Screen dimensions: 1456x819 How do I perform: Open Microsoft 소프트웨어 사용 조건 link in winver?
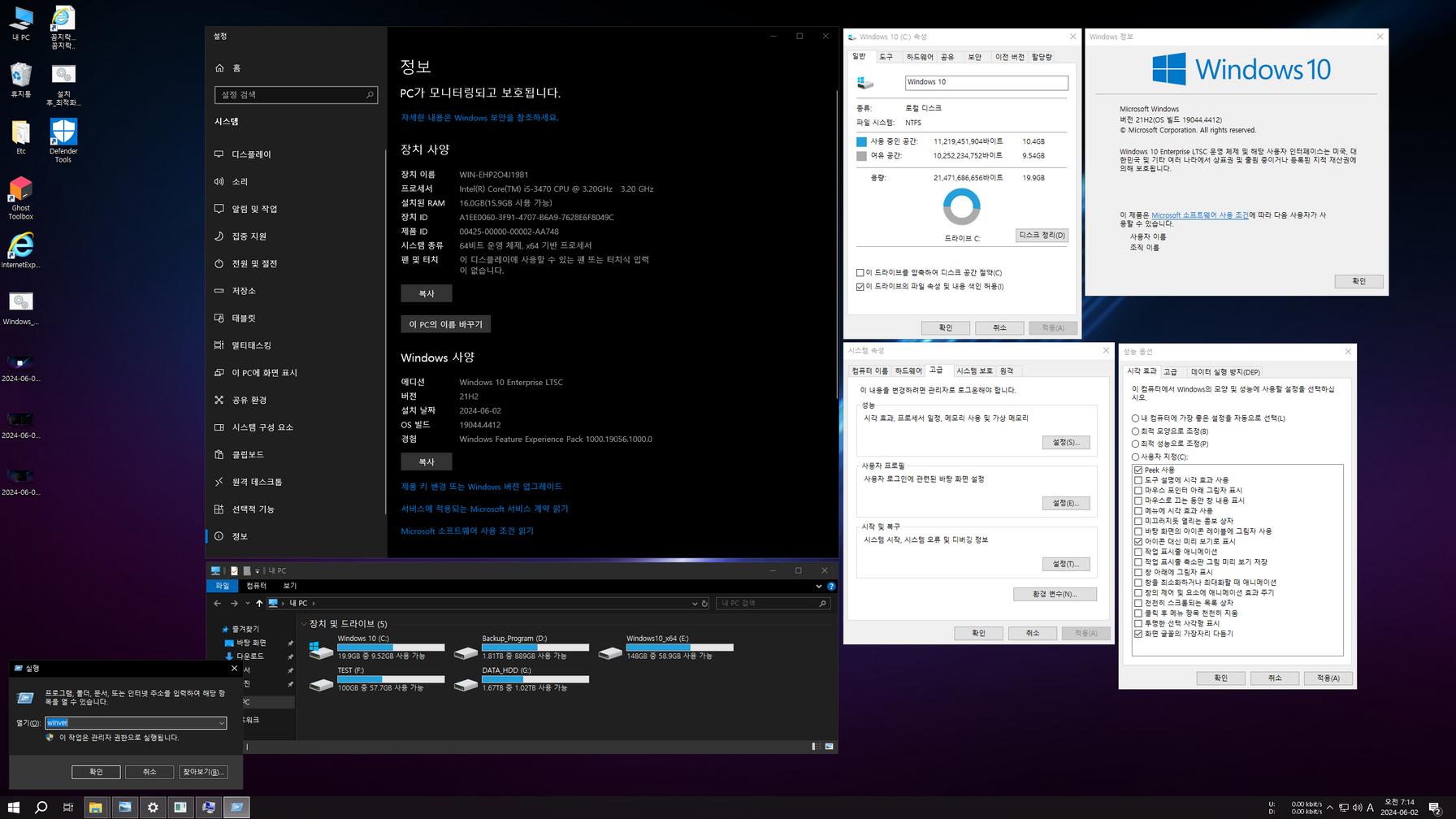coord(1199,215)
